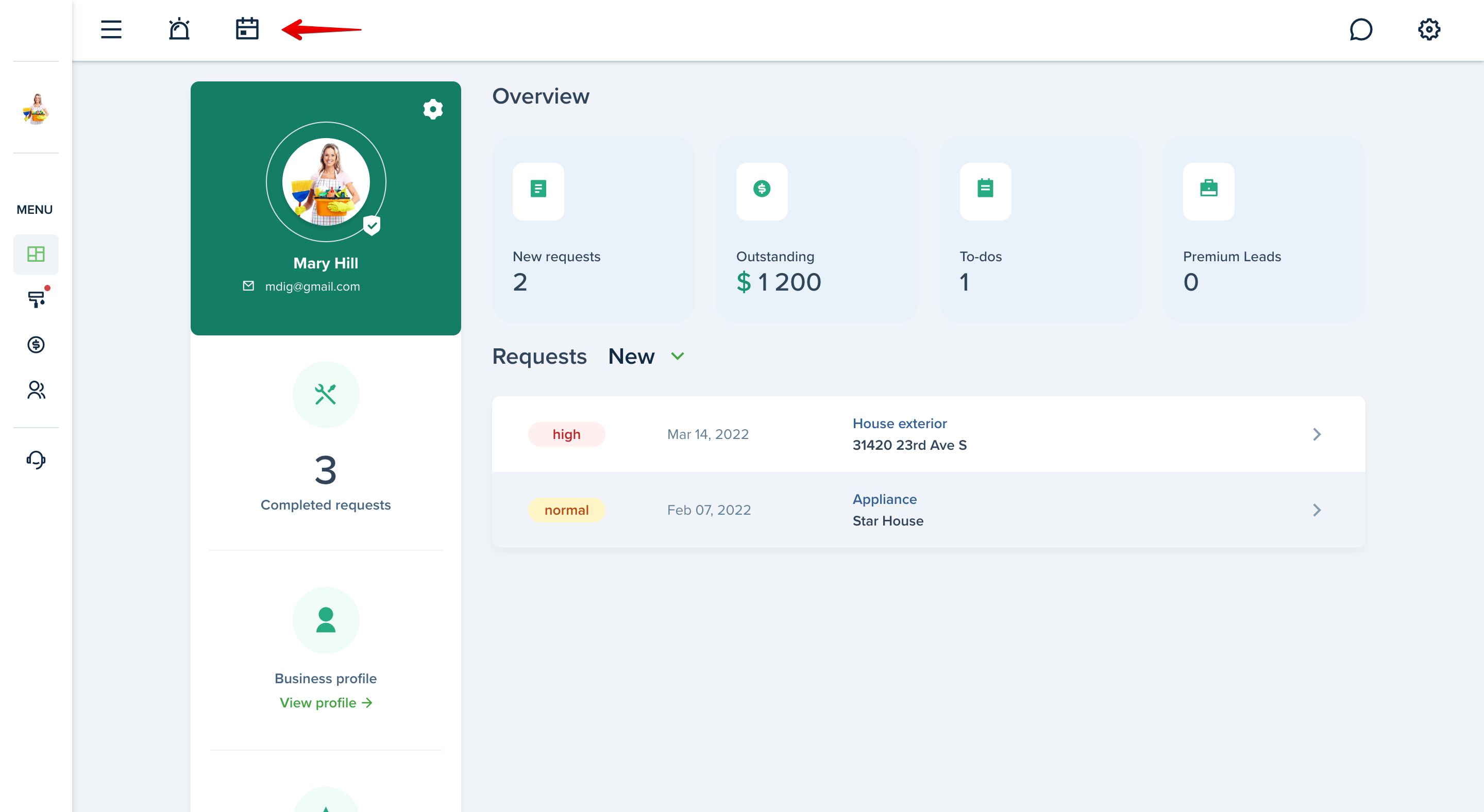Screen dimensions: 1484x812
Task: Click the green chevron next to New
Action: click(x=678, y=357)
